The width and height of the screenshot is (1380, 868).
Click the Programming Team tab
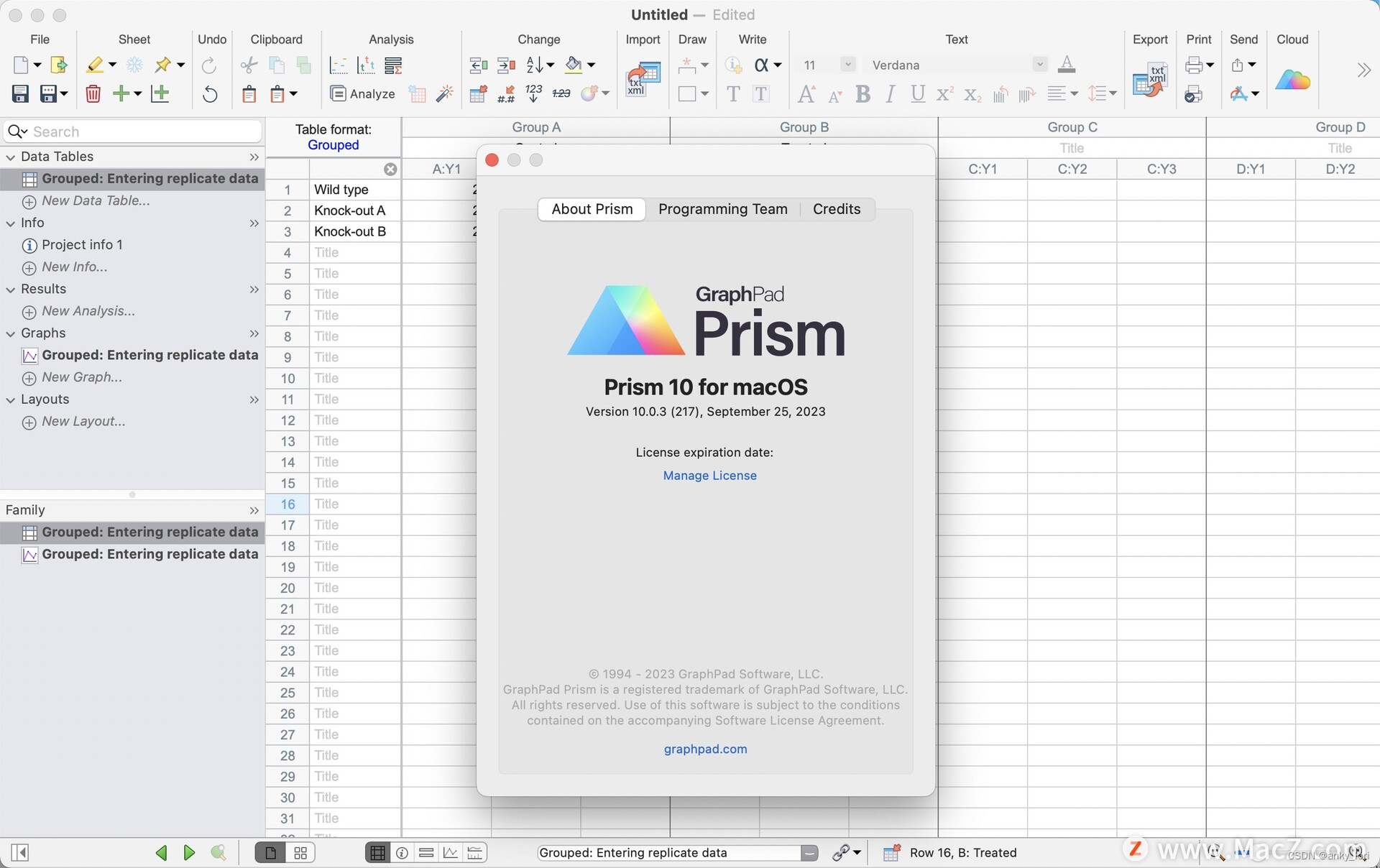coord(722,208)
